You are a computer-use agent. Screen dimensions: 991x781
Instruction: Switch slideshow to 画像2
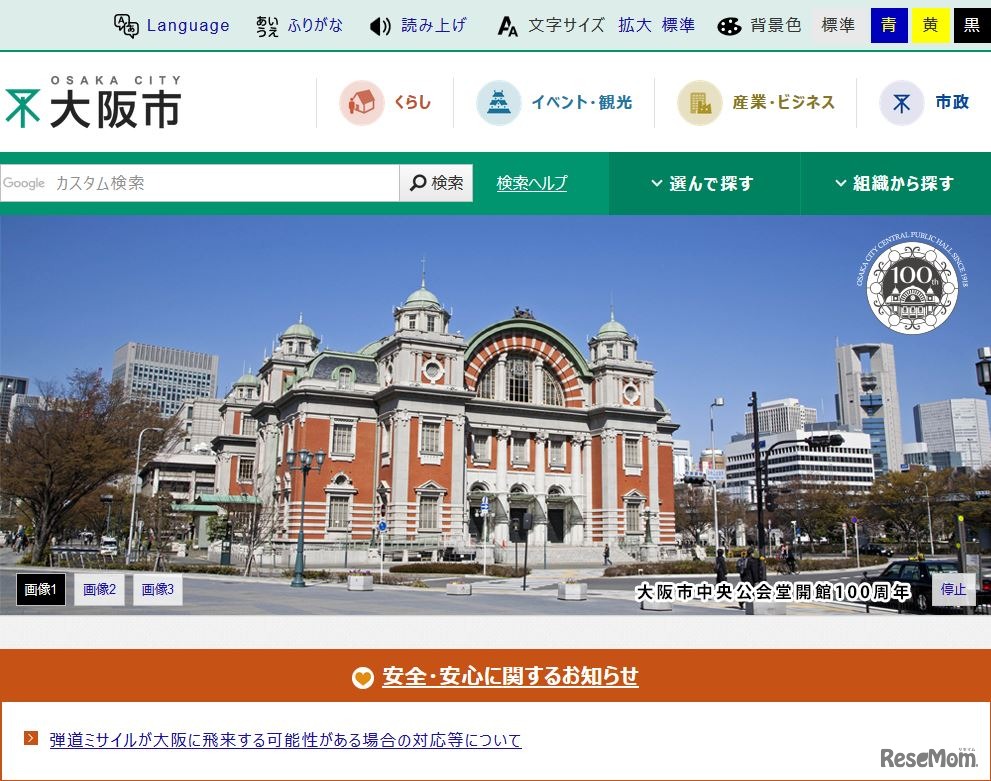[99, 590]
